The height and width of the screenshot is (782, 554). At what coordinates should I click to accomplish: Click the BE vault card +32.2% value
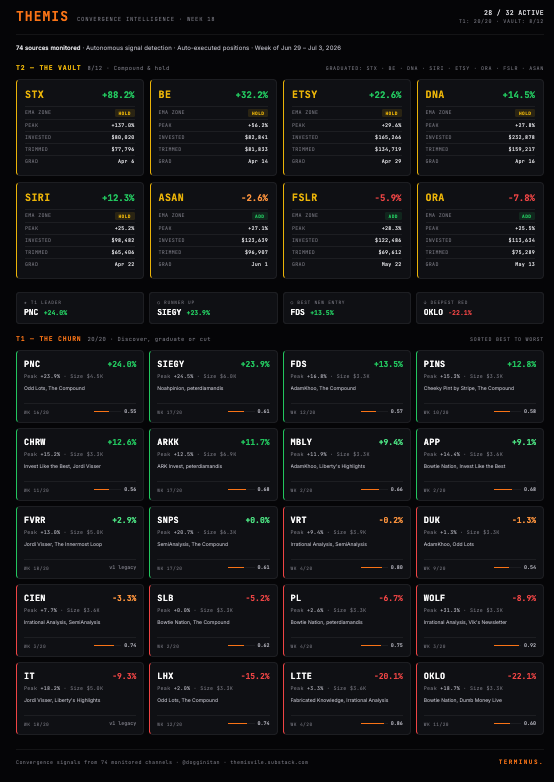tap(251, 95)
